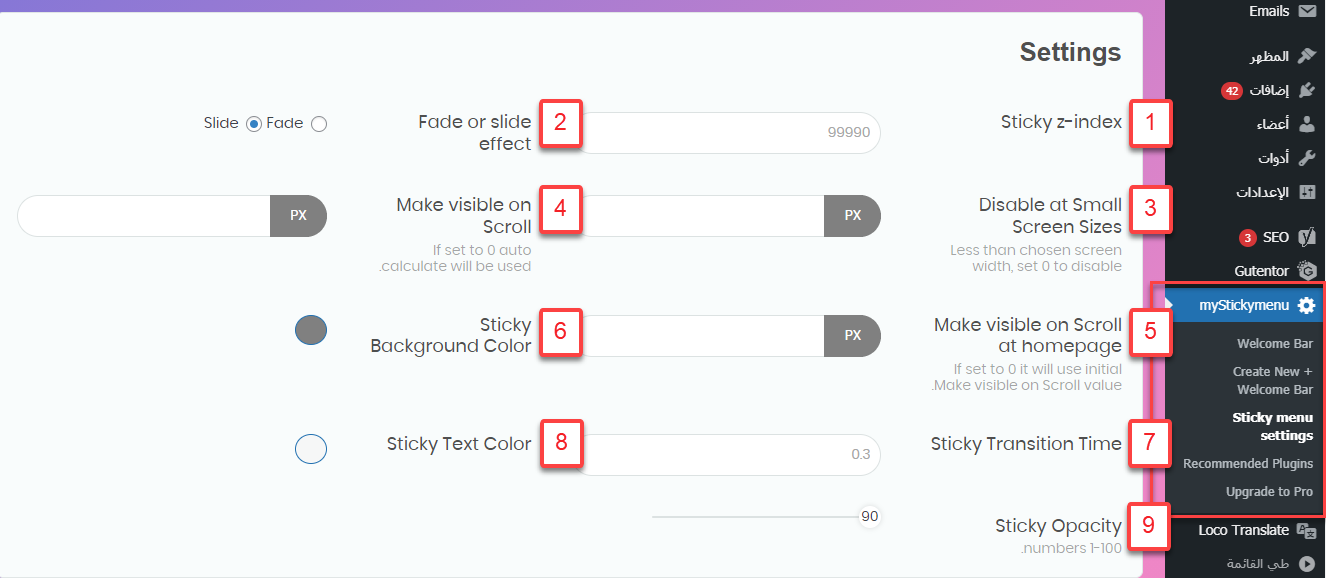Select the Slide effect radio button
1326x578 pixels.
click(x=254, y=124)
